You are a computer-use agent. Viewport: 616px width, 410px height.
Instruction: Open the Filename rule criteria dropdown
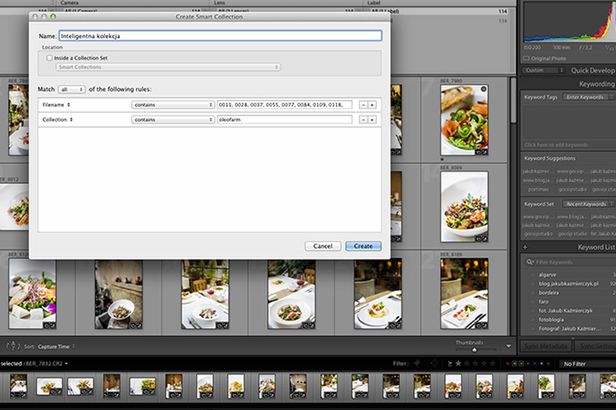(56, 105)
